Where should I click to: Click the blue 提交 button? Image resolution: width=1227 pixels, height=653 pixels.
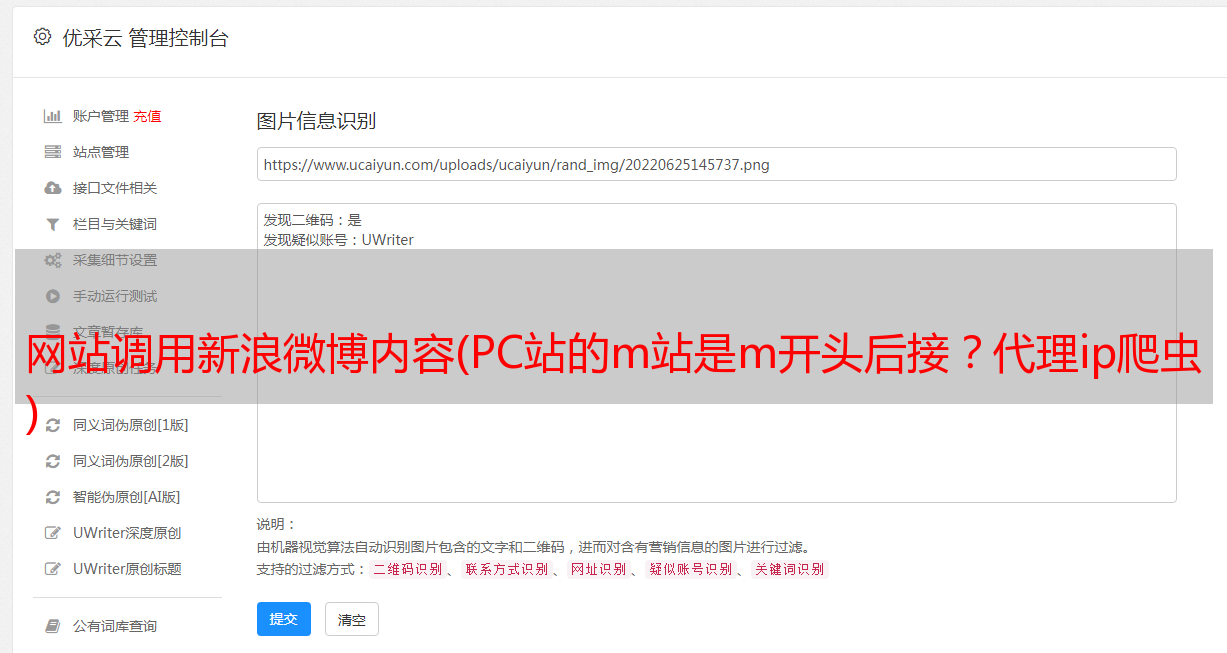tap(284, 619)
